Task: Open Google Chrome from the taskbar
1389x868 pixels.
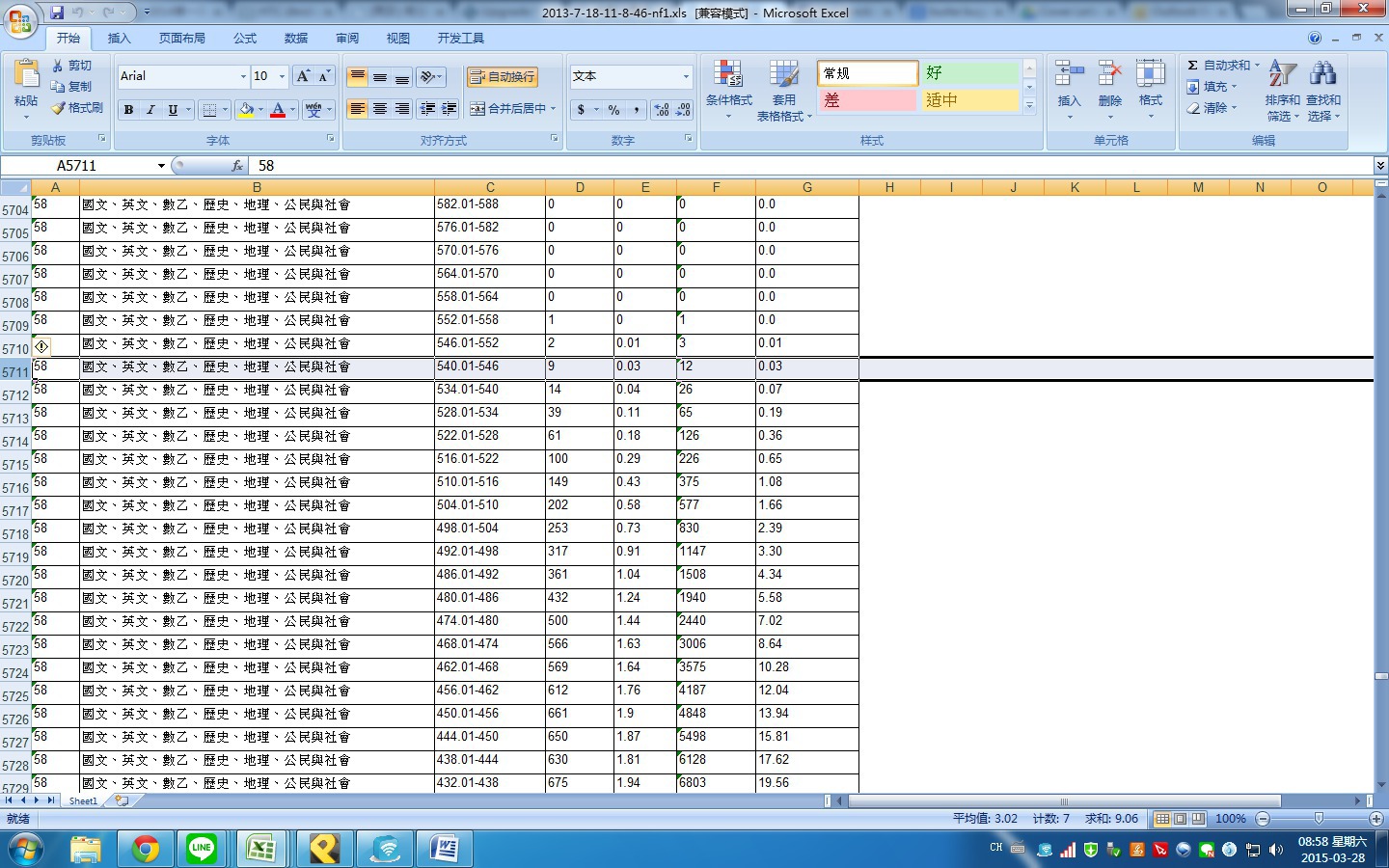Action: click(x=146, y=849)
